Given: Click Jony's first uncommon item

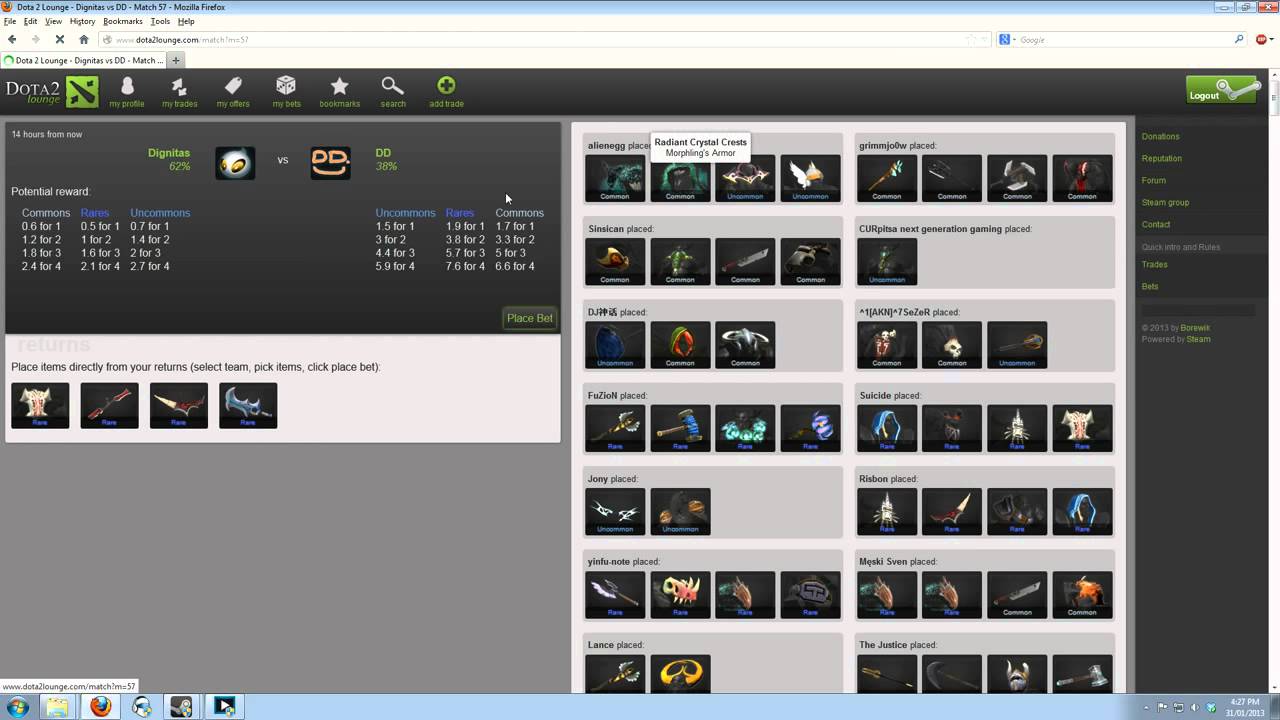Looking at the screenshot, I should pyautogui.click(x=615, y=511).
